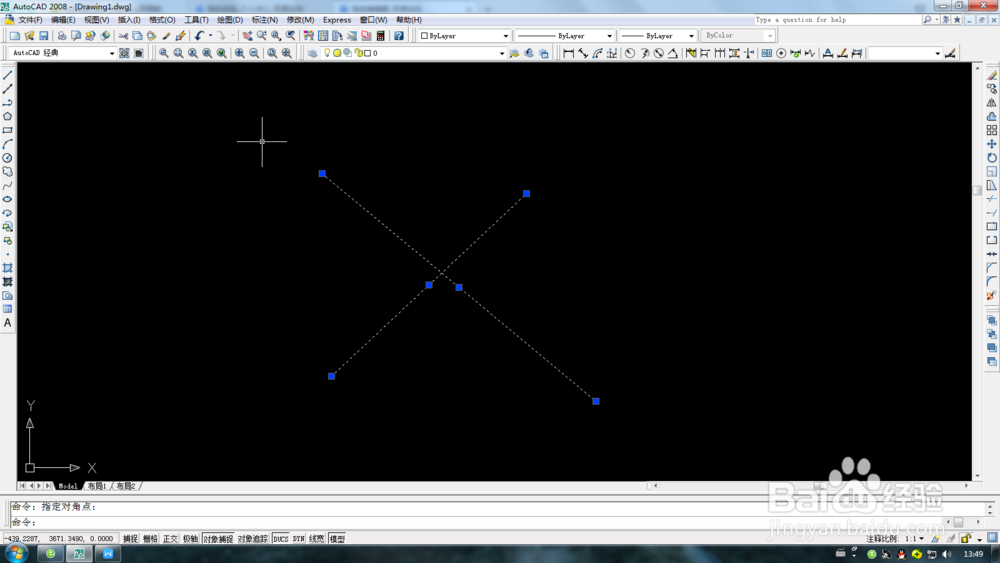Open the 文件(F) menu
The image size is (1000, 563).
point(30,20)
